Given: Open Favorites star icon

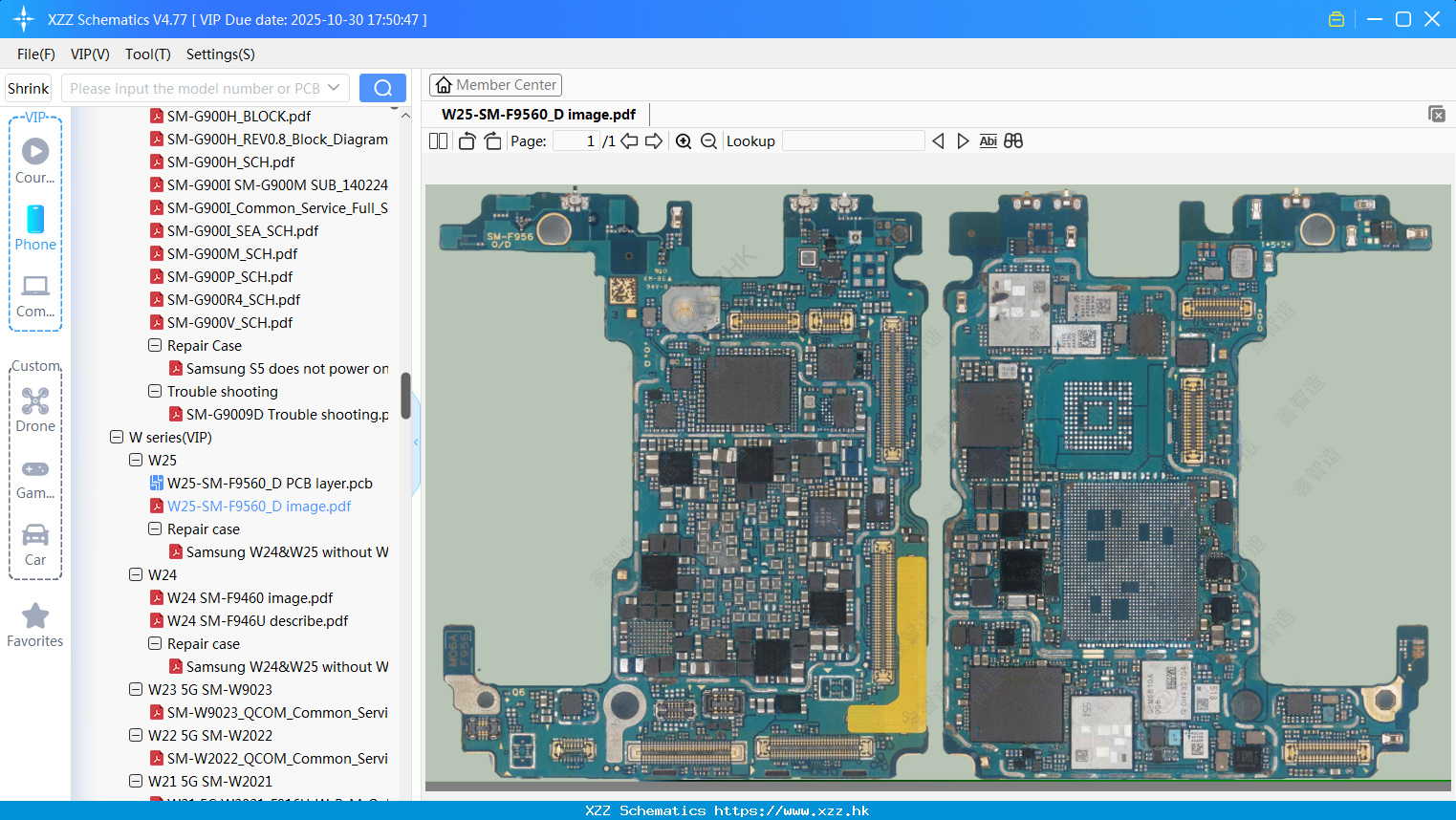Looking at the screenshot, I should [35, 625].
